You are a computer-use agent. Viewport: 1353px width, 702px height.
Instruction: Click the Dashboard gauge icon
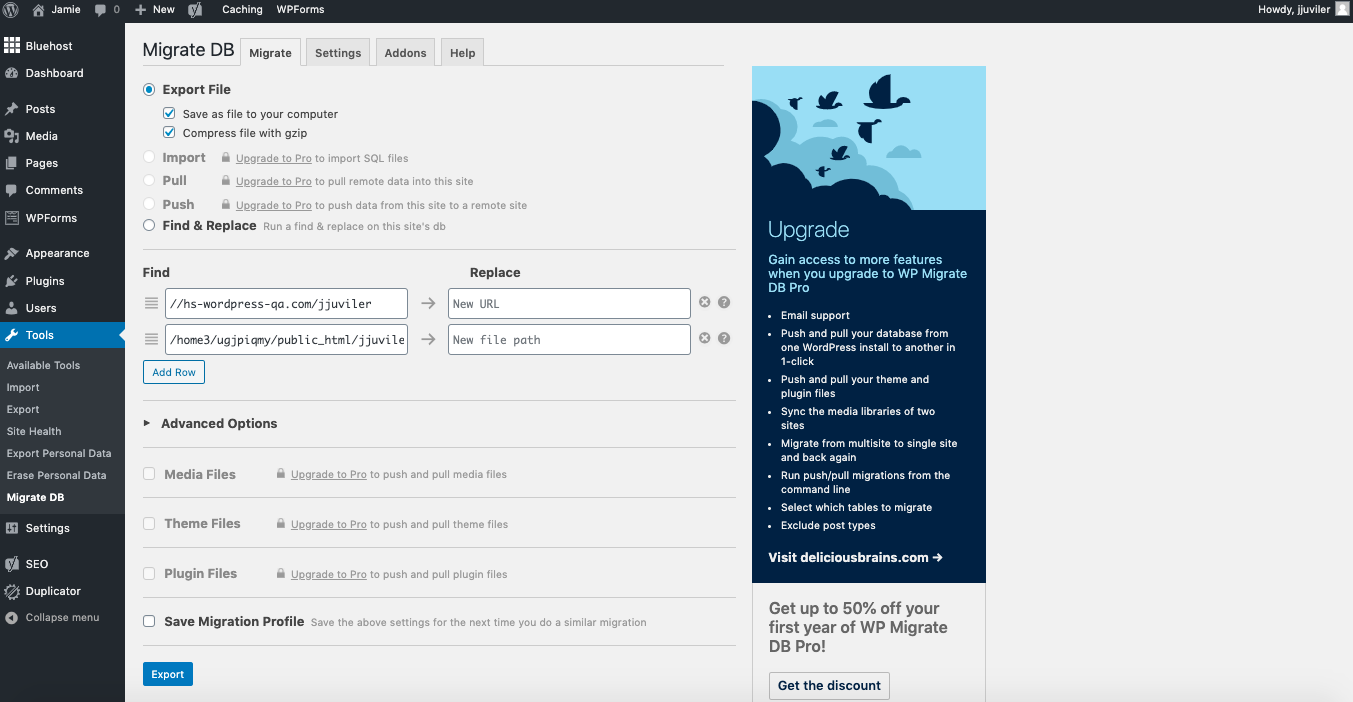[12, 73]
